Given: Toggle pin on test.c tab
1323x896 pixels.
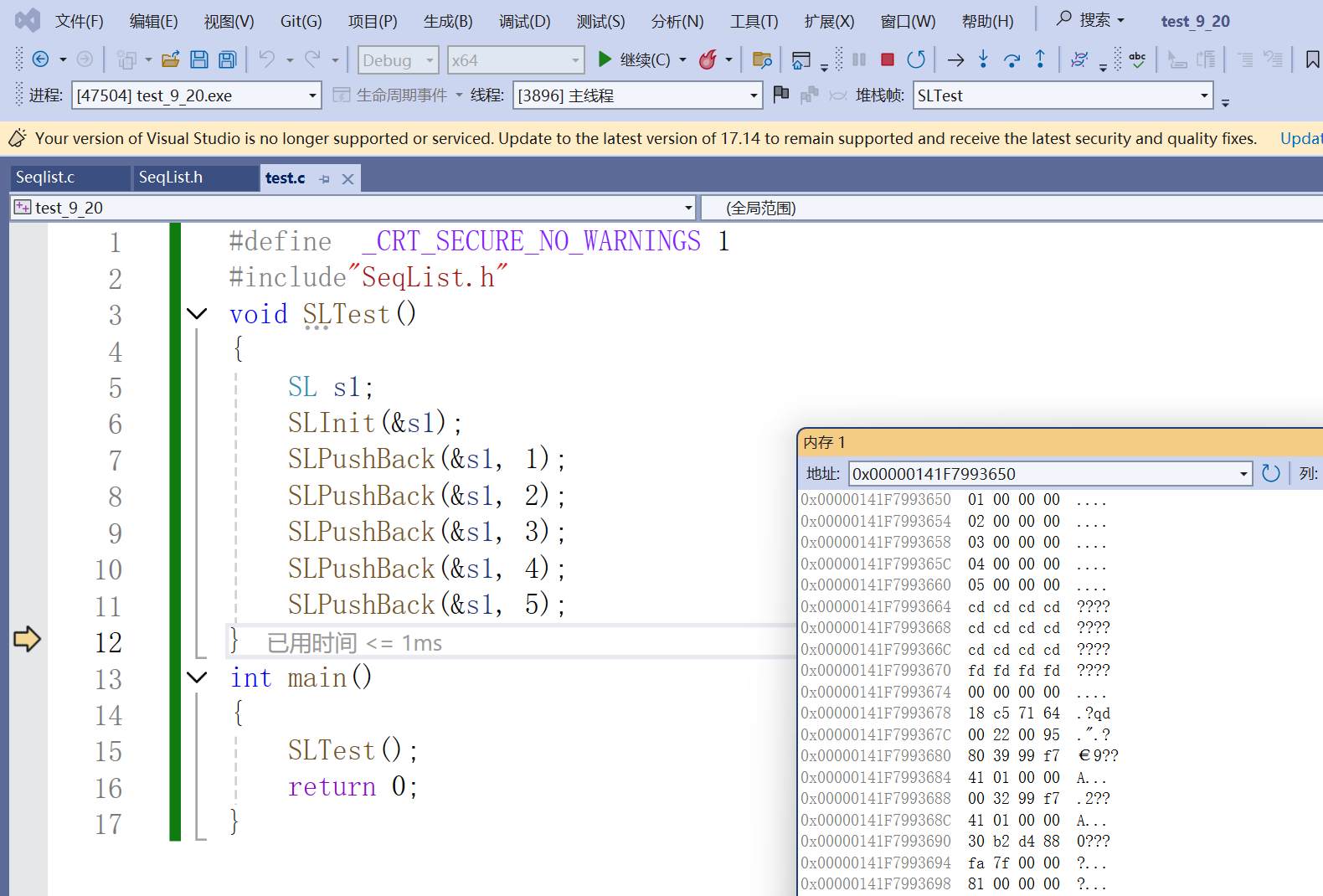Looking at the screenshot, I should pos(325,178).
